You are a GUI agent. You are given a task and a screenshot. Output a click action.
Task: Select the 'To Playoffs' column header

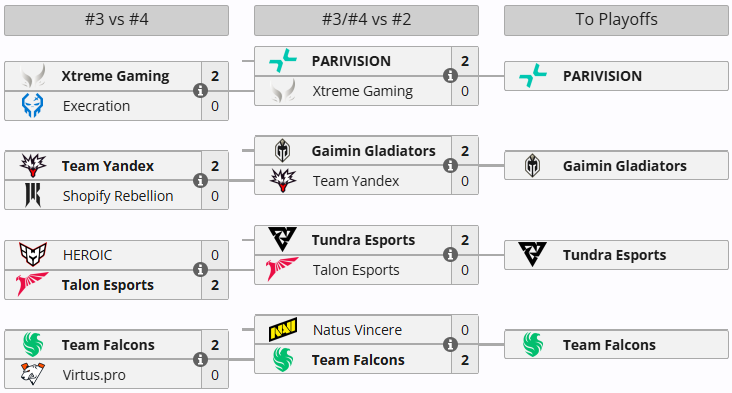pos(616,20)
